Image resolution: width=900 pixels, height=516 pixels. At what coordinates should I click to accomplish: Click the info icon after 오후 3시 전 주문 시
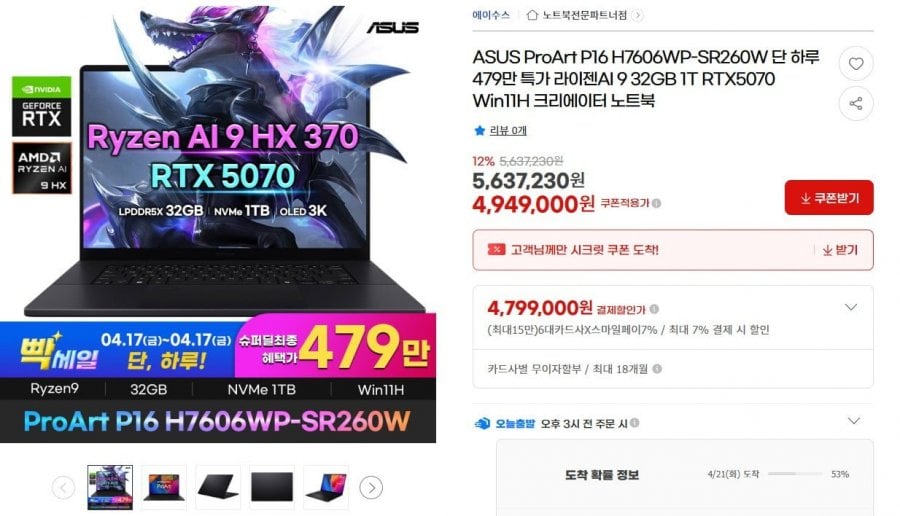pos(634,423)
